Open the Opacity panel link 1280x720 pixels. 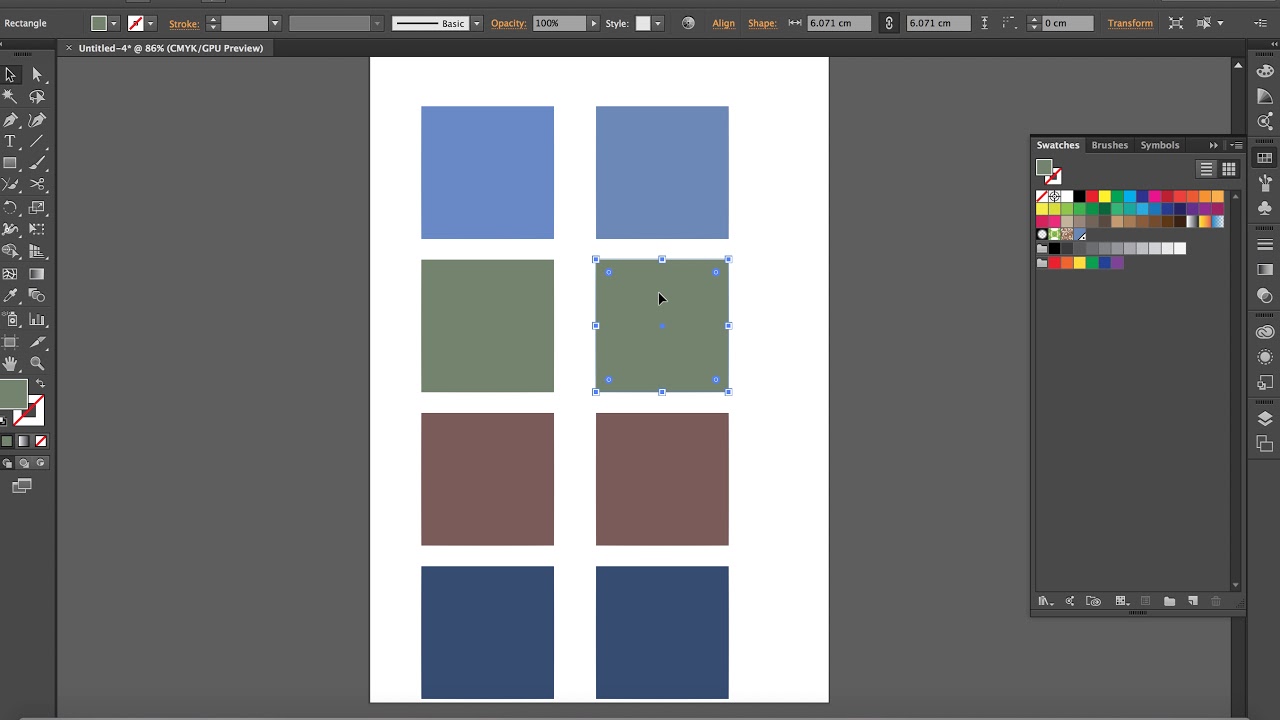pos(508,23)
